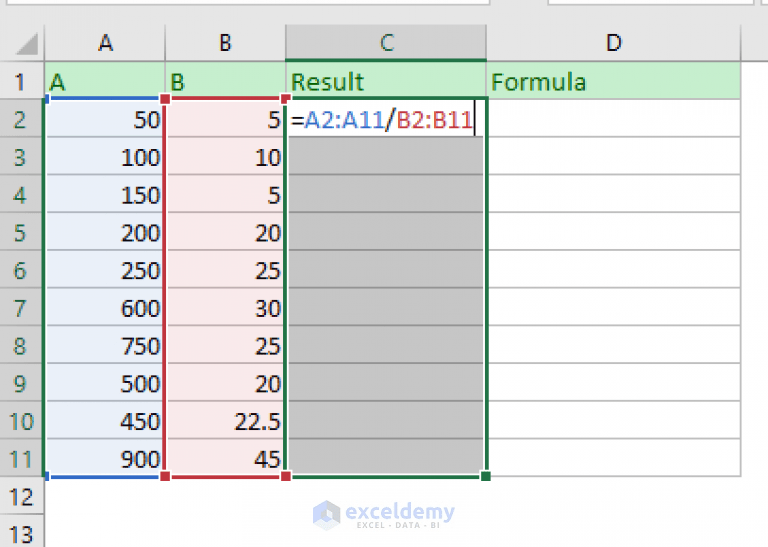Click cell containing 900

point(105,458)
